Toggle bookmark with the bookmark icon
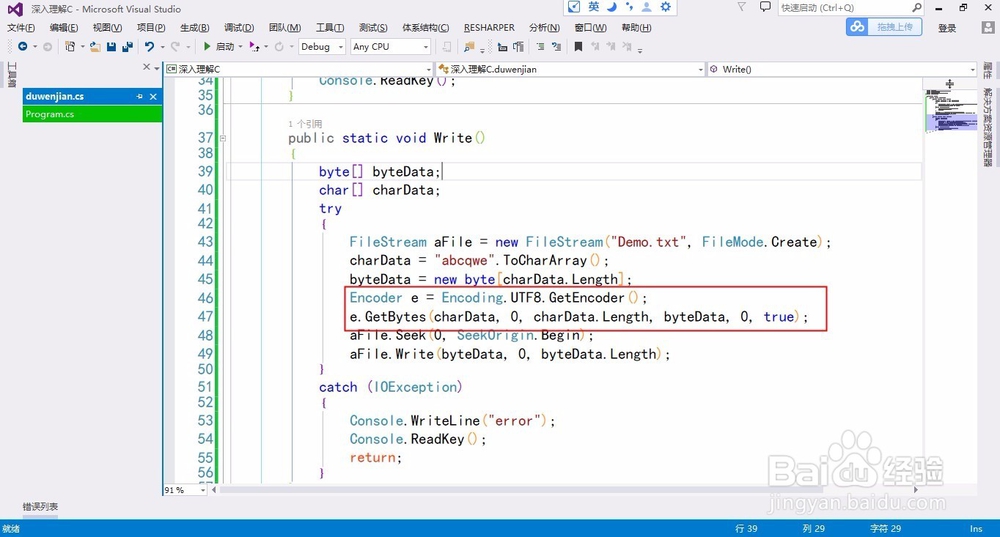 (578, 47)
